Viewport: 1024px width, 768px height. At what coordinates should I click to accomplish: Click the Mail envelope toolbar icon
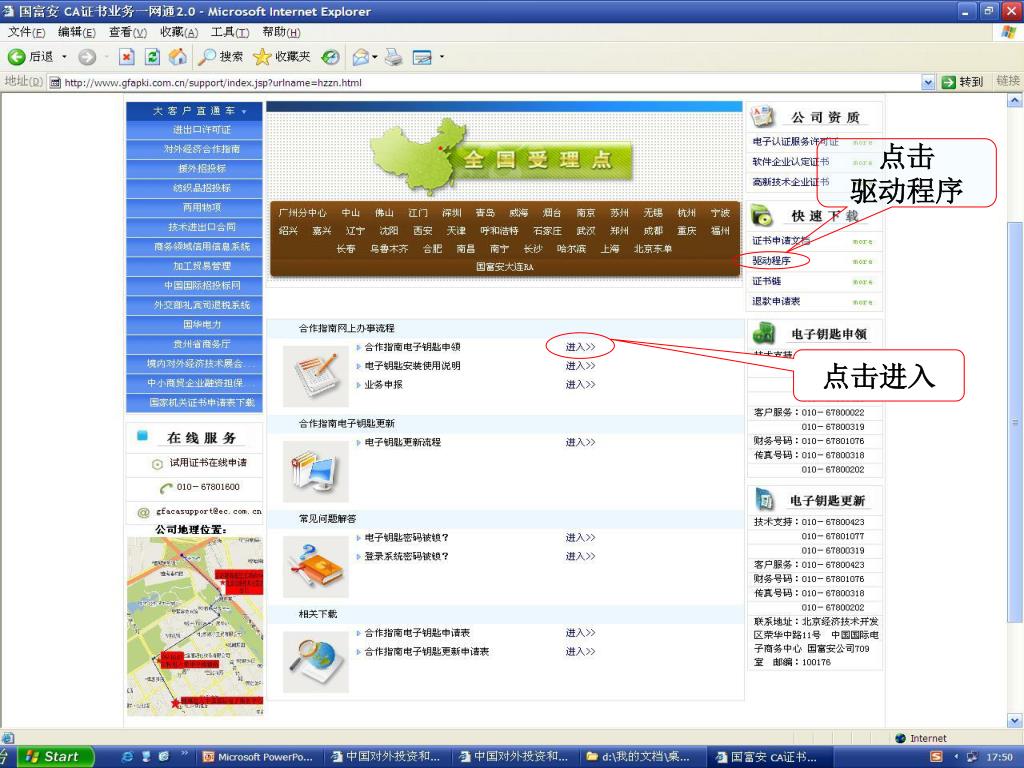360,57
